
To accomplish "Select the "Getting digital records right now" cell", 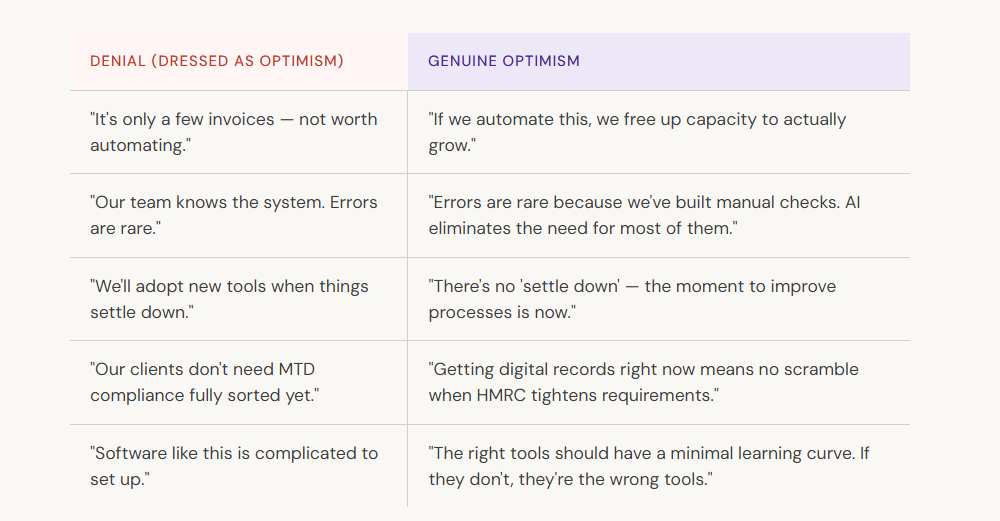I will coord(643,382).
